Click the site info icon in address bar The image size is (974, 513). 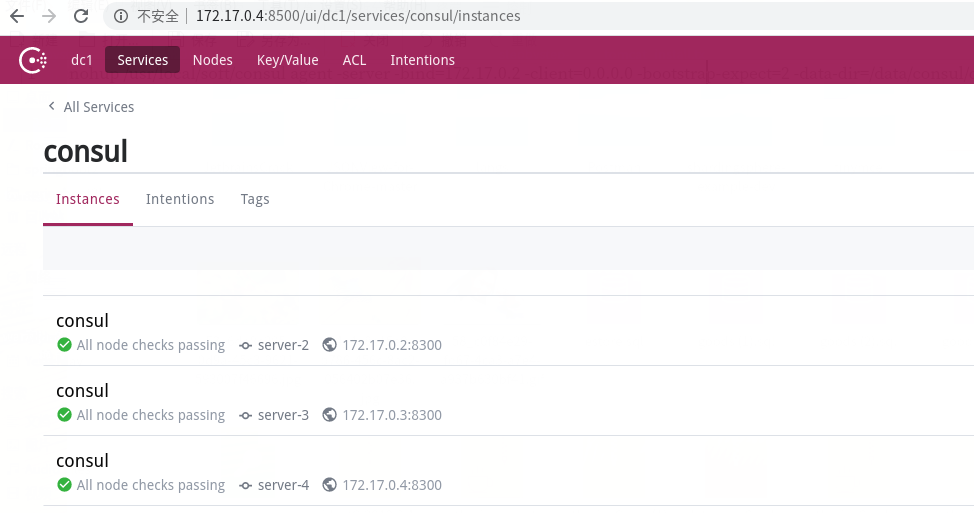(x=121, y=16)
